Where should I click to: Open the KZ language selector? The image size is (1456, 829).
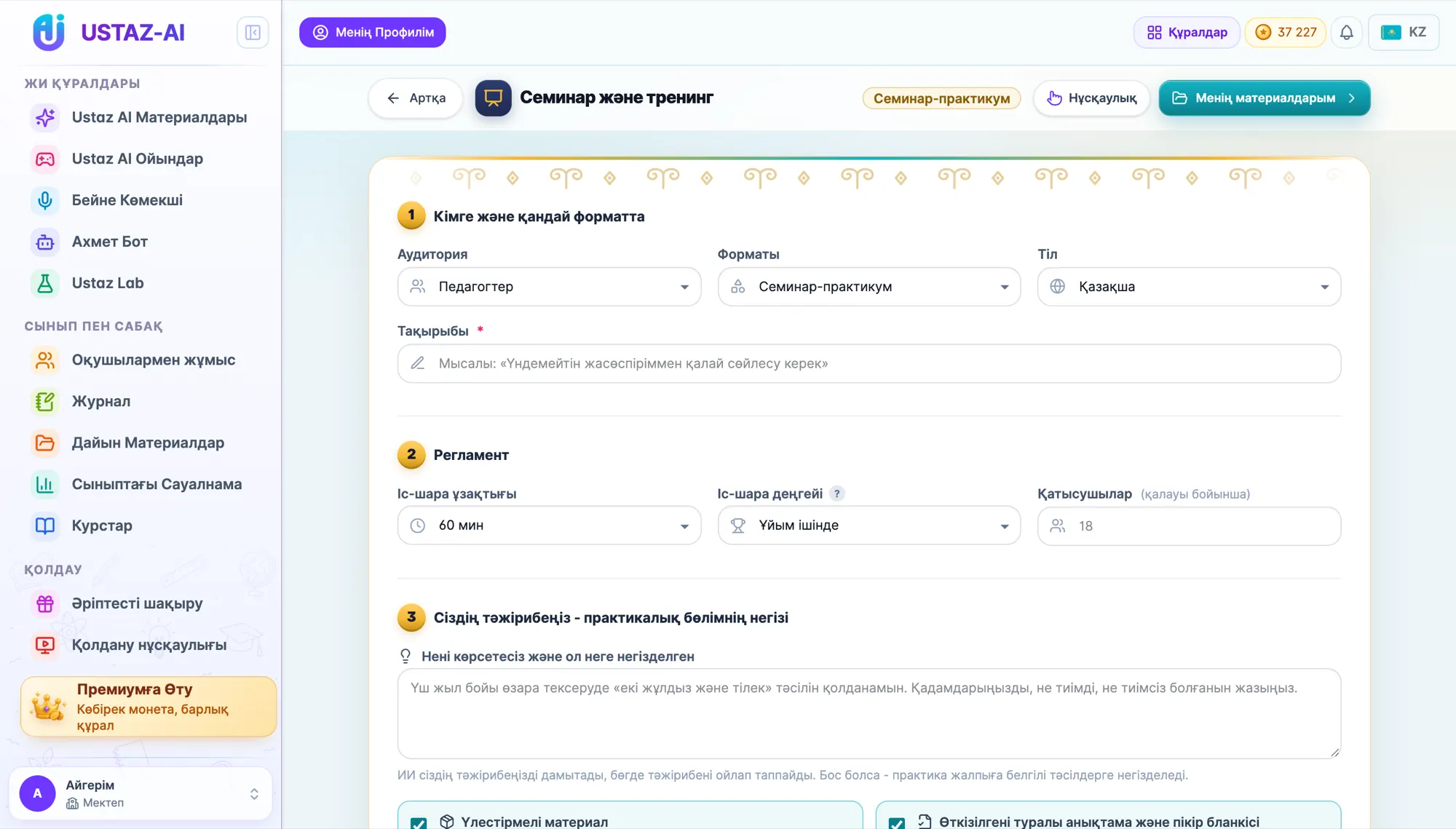[x=1403, y=33]
